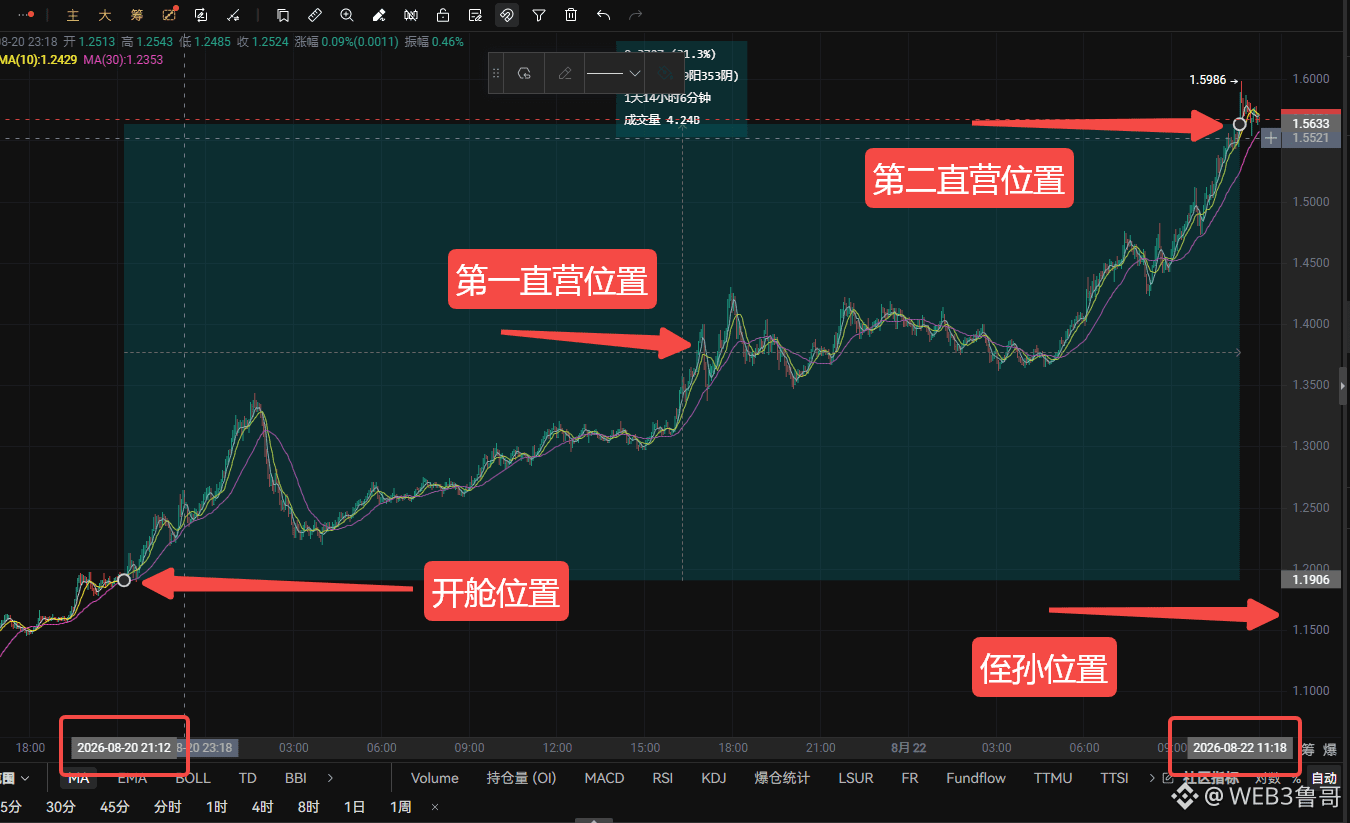Viewport: 1350px width, 823px height.
Task: Switch to the 4时 timeframe
Action: [x=262, y=807]
